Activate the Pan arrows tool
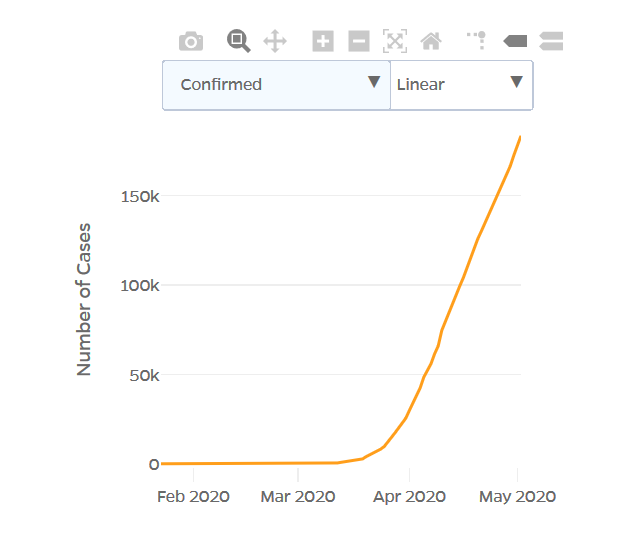This screenshot has height=533, width=643. pyautogui.click(x=275, y=41)
